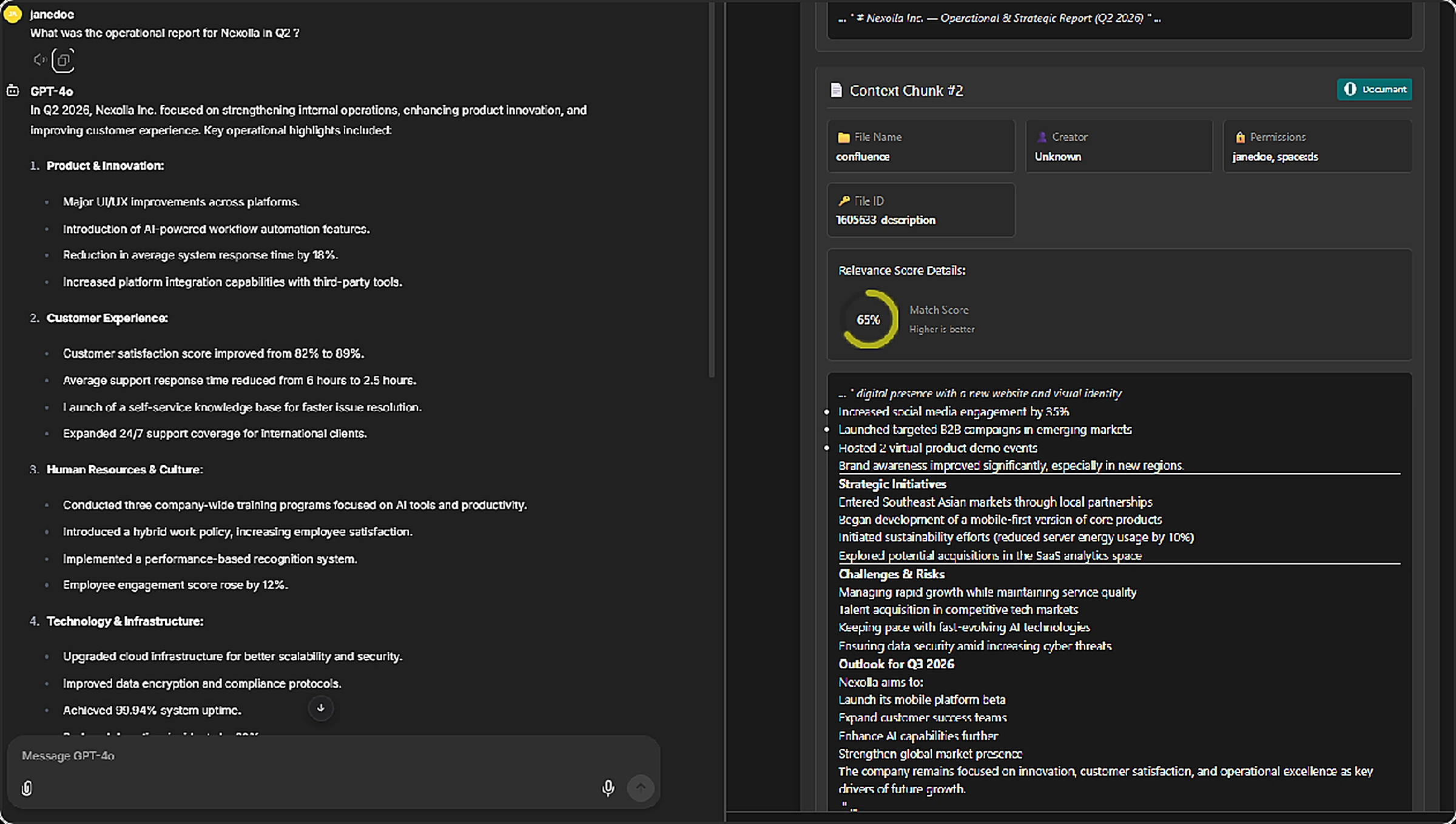Click the employee engagement score bullet
Image resolution: width=1456 pixels, height=824 pixels.
pos(176,585)
